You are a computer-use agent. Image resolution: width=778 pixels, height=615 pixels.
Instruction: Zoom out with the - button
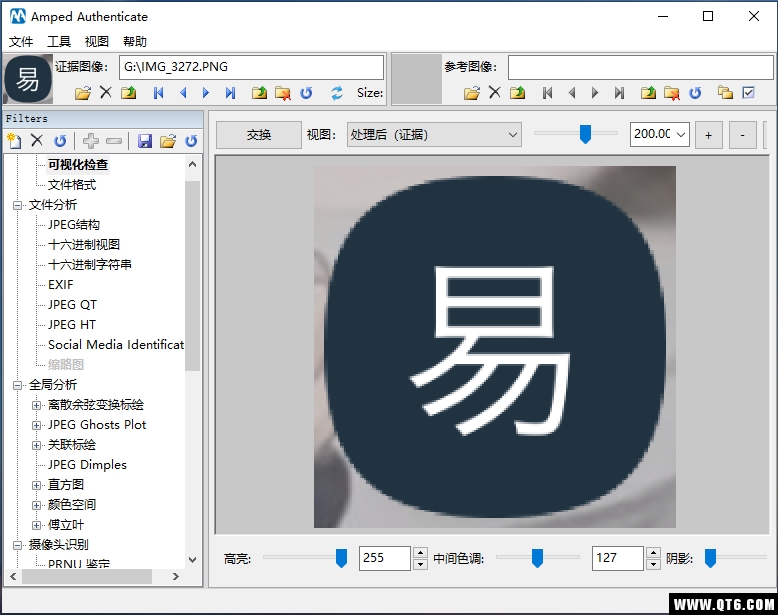click(x=742, y=135)
